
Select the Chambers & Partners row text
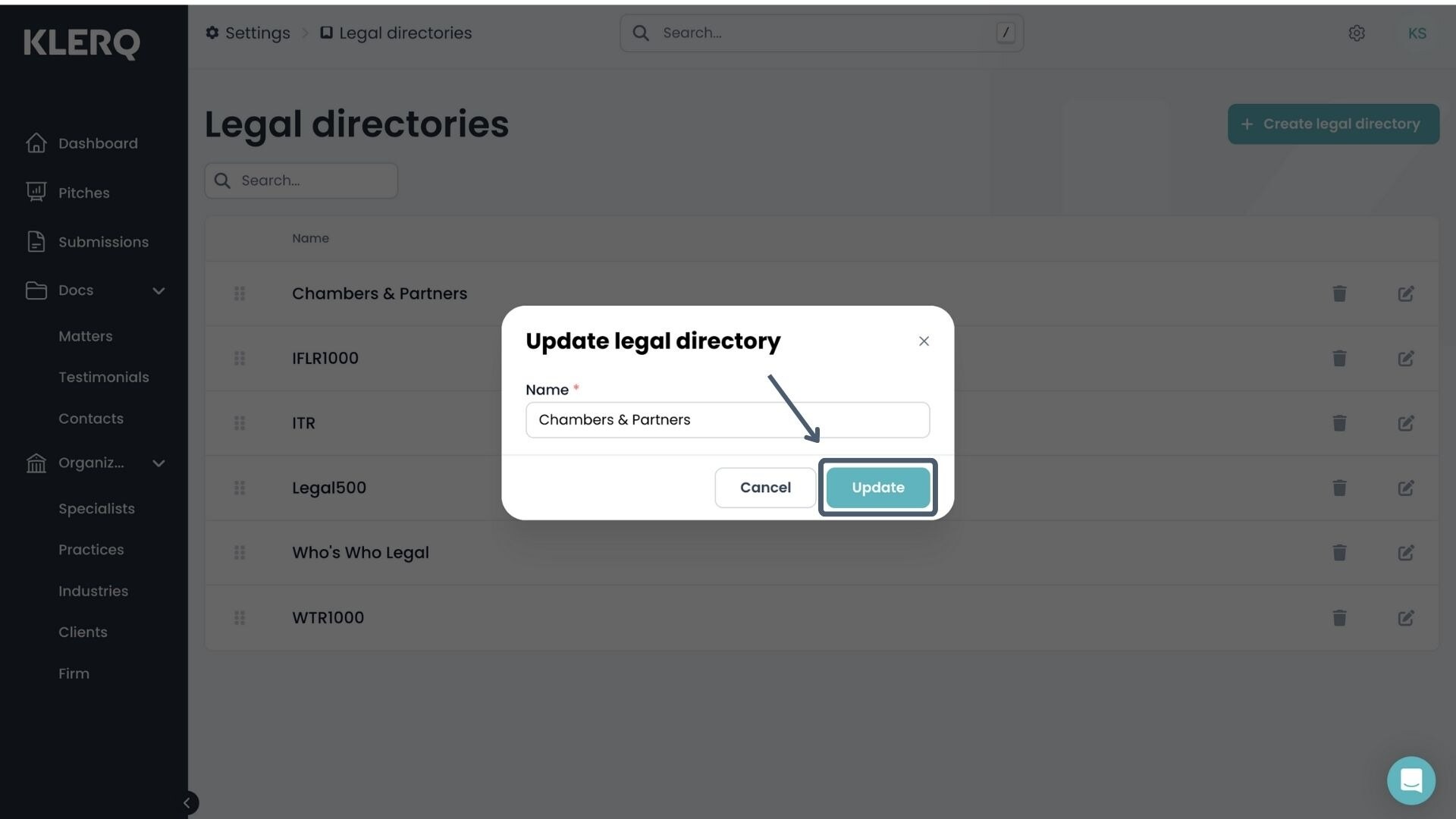click(379, 293)
